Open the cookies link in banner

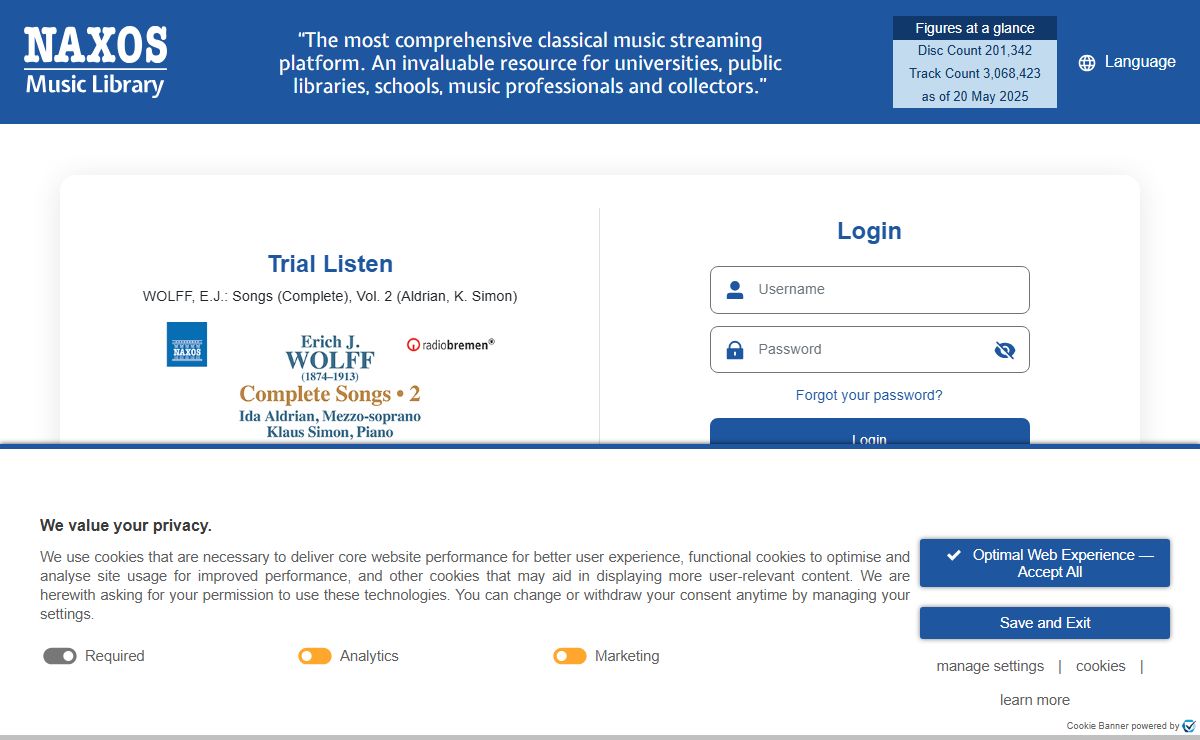pos(1101,666)
